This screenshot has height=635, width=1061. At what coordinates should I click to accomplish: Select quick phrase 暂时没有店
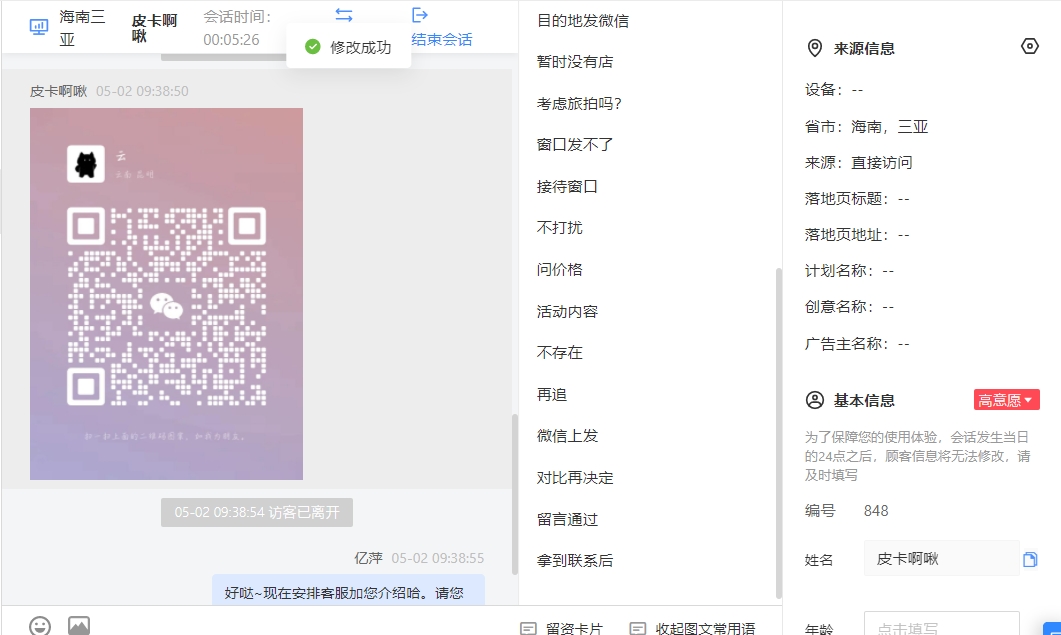coord(575,62)
